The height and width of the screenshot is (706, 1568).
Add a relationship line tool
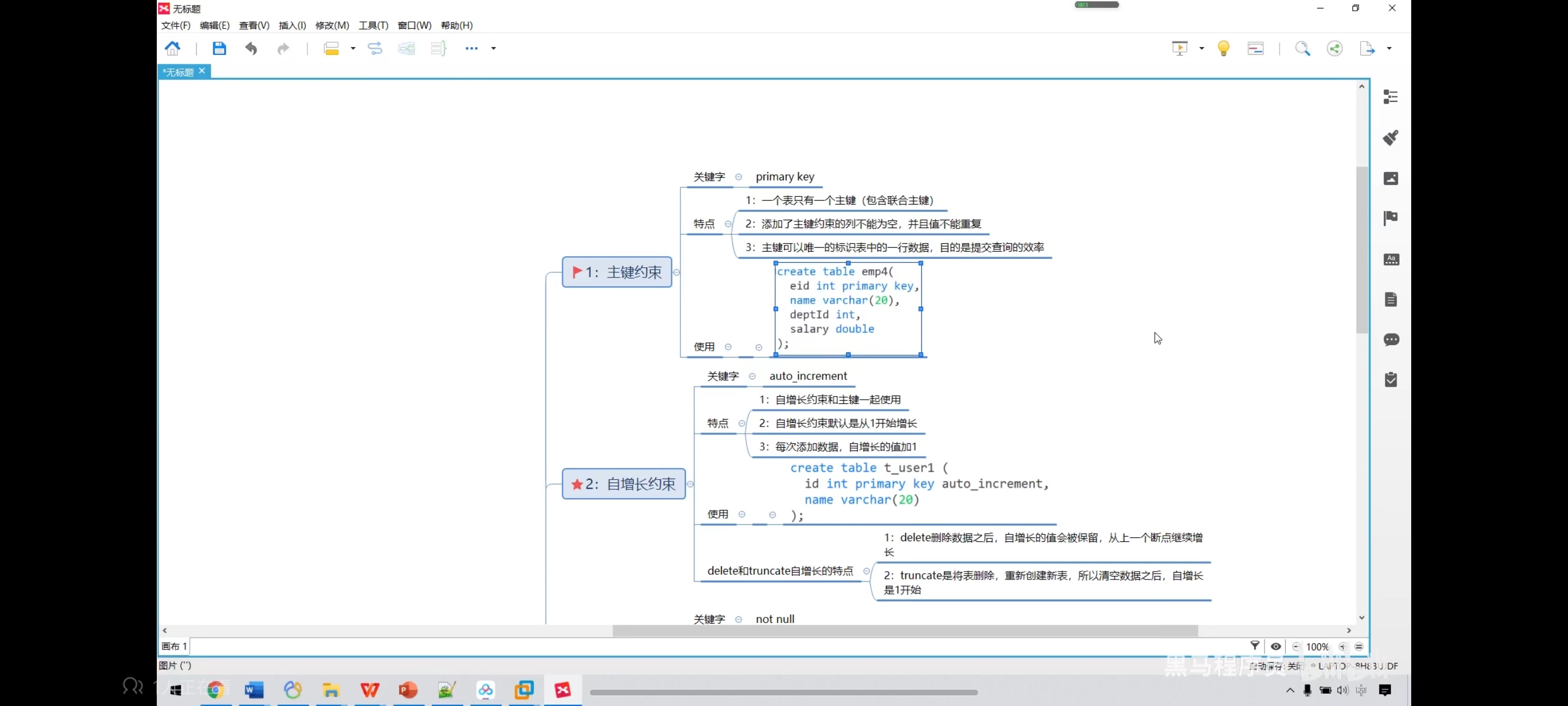coord(375,48)
